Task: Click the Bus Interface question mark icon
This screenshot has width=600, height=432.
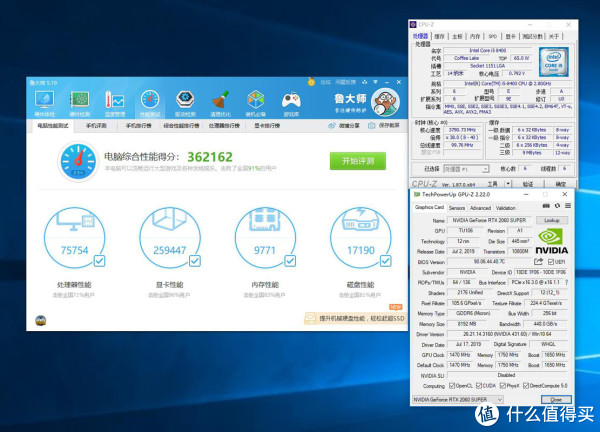Action: (566, 282)
